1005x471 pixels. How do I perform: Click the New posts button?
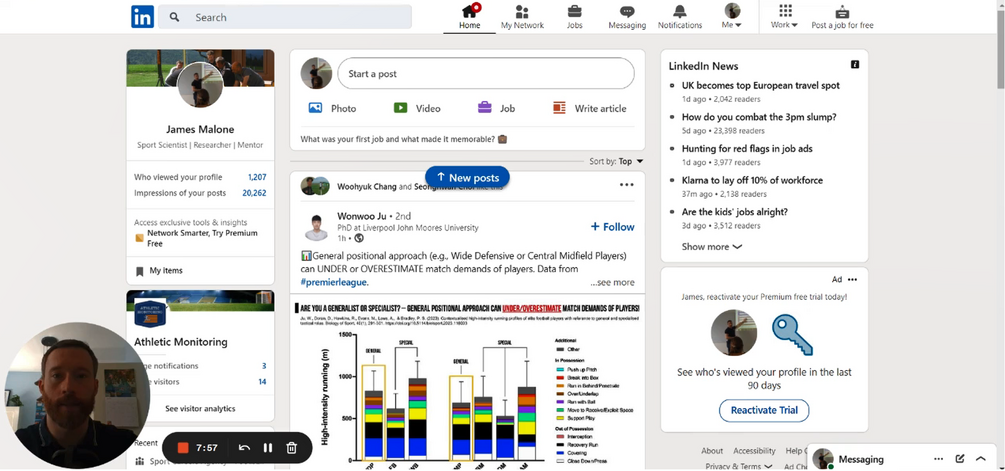[467, 178]
